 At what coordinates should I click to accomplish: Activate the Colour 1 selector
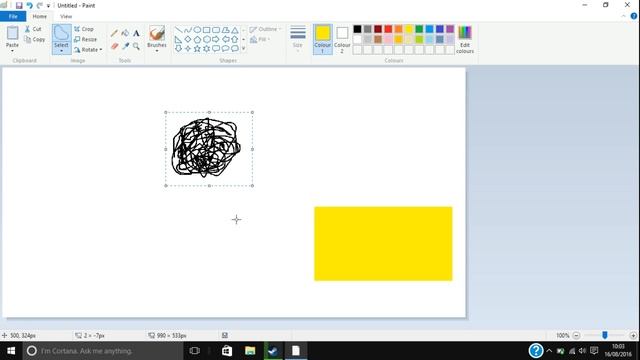point(322,39)
